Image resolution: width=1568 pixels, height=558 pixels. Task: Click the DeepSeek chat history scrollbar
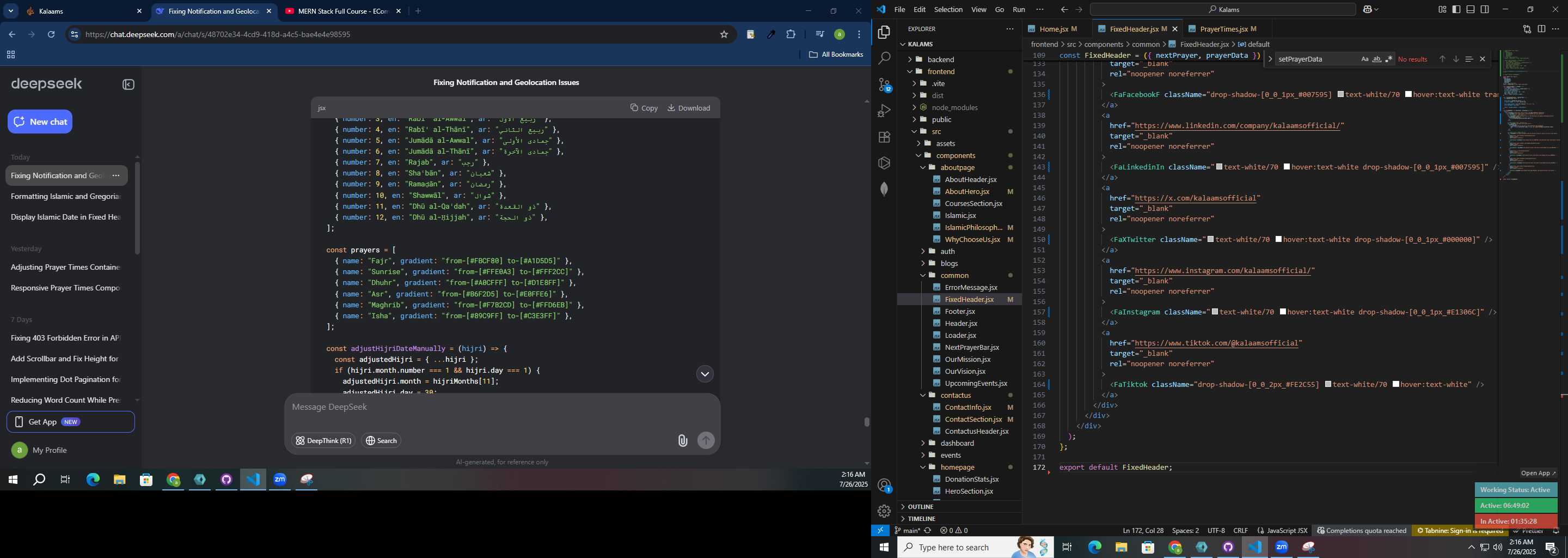click(x=138, y=208)
